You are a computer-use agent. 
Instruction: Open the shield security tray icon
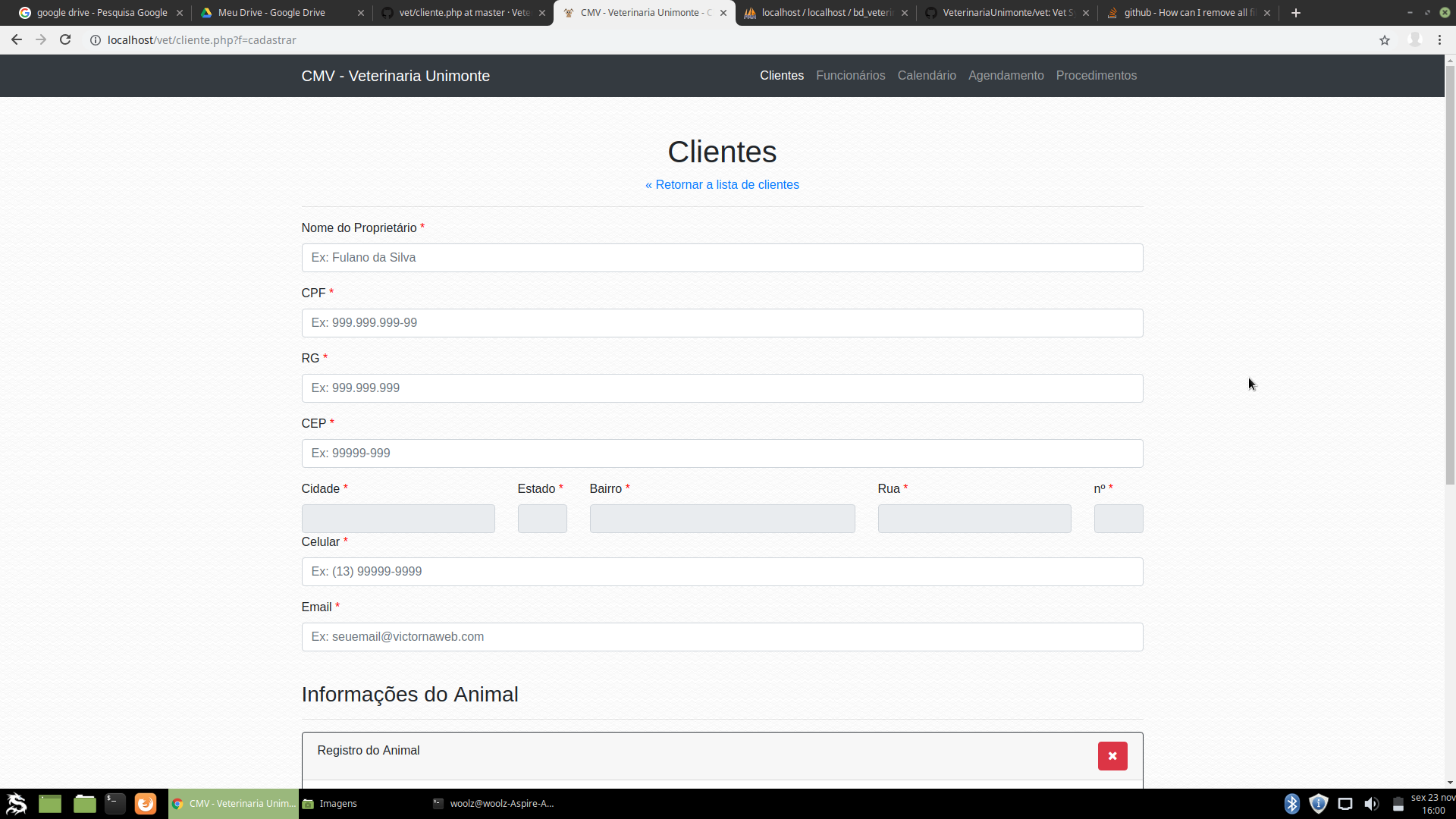(1319, 804)
